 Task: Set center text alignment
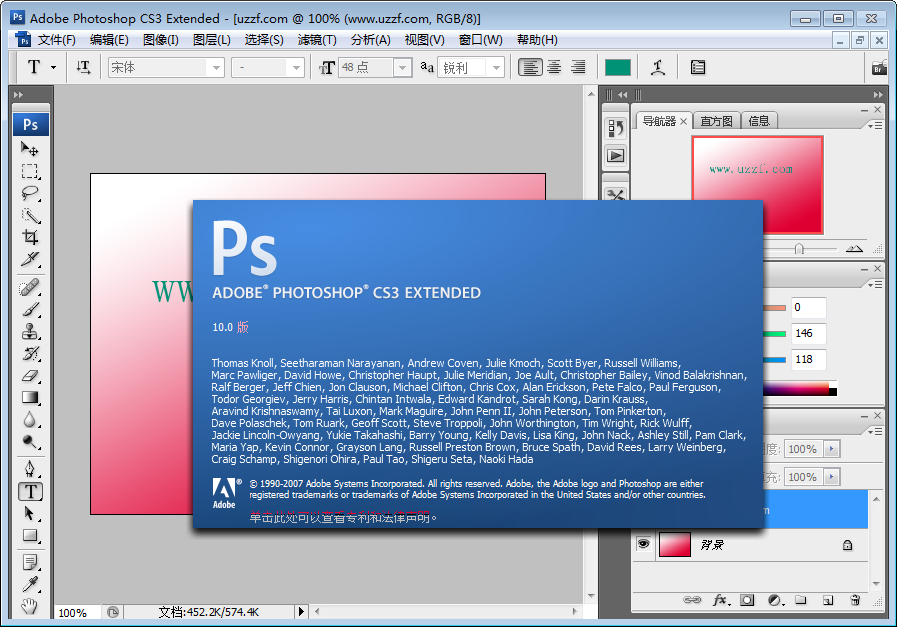tap(554, 68)
